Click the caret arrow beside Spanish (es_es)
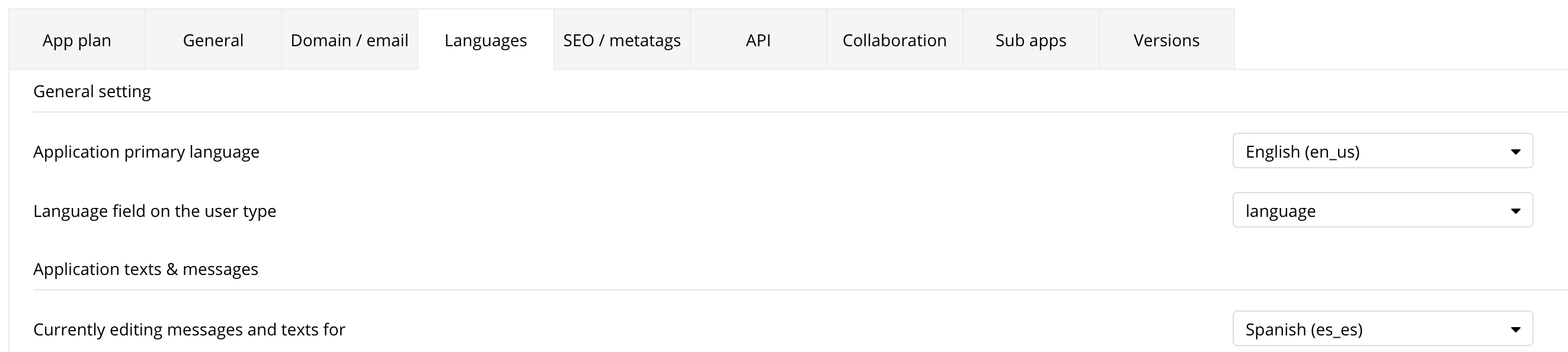Screen dimensions: 1568x352 coord(1516,330)
